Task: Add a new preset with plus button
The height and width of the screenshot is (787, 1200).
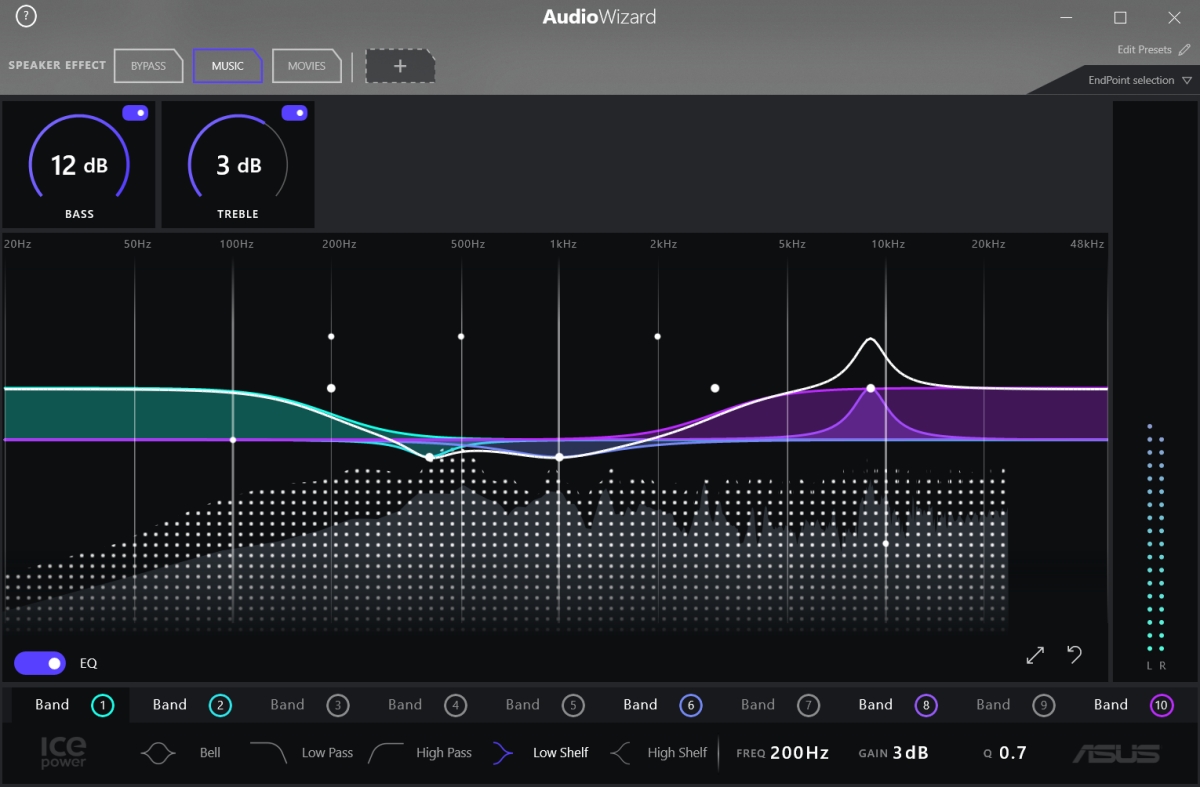Action: (400, 66)
